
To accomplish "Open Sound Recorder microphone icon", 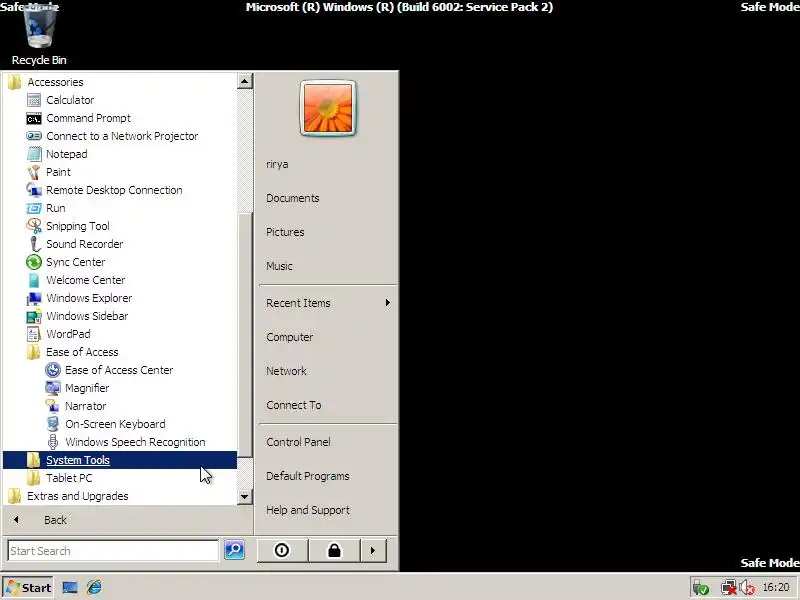I will click(x=34, y=244).
